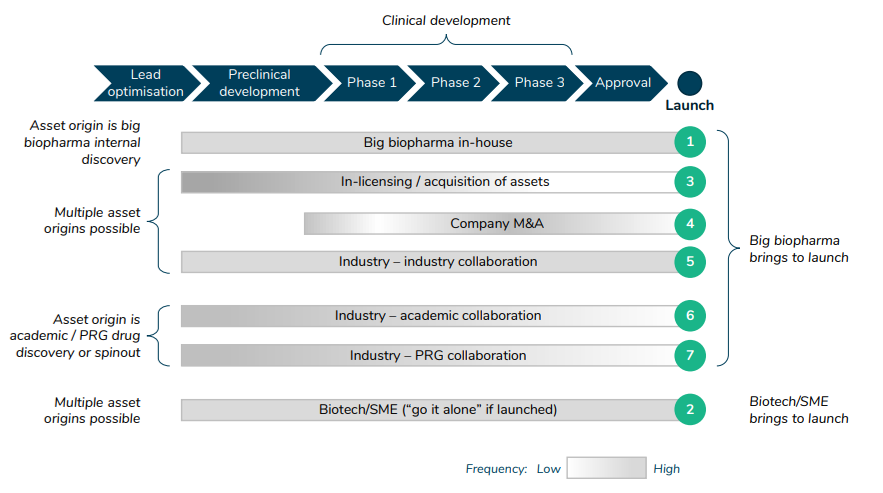Click the green circle numbered 2
The width and height of the screenshot is (883, 493).
pyautogui.click(x=689, y=409)
